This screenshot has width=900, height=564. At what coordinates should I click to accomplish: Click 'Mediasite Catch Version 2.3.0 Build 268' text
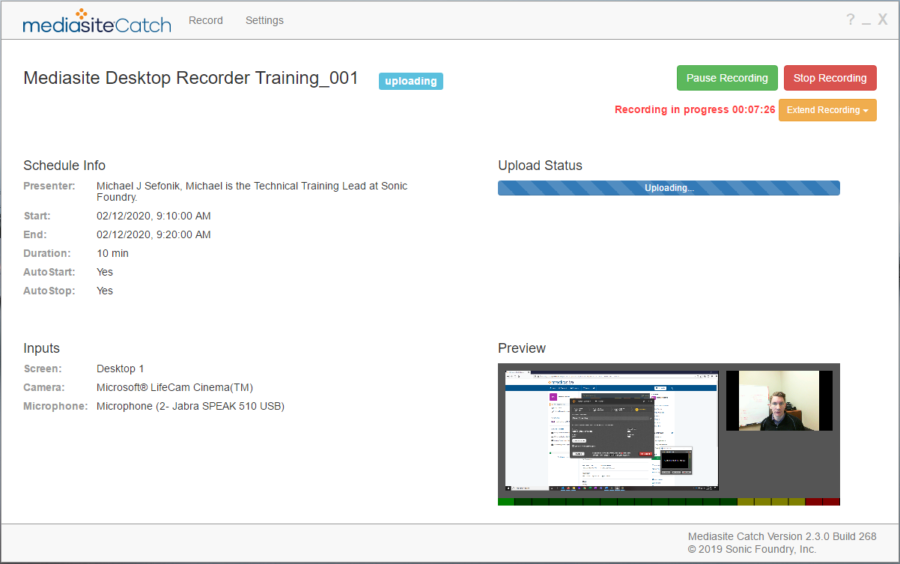782,536
